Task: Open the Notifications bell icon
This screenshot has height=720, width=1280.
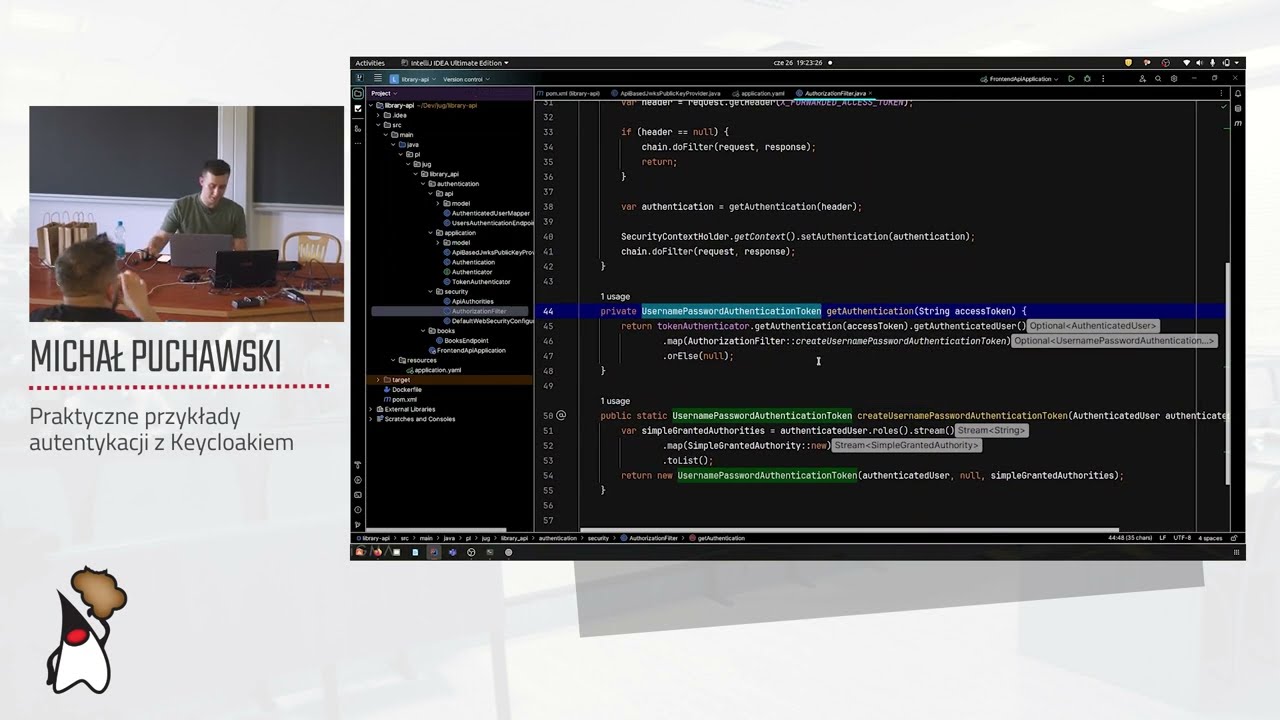Action: click(1238, 93)
